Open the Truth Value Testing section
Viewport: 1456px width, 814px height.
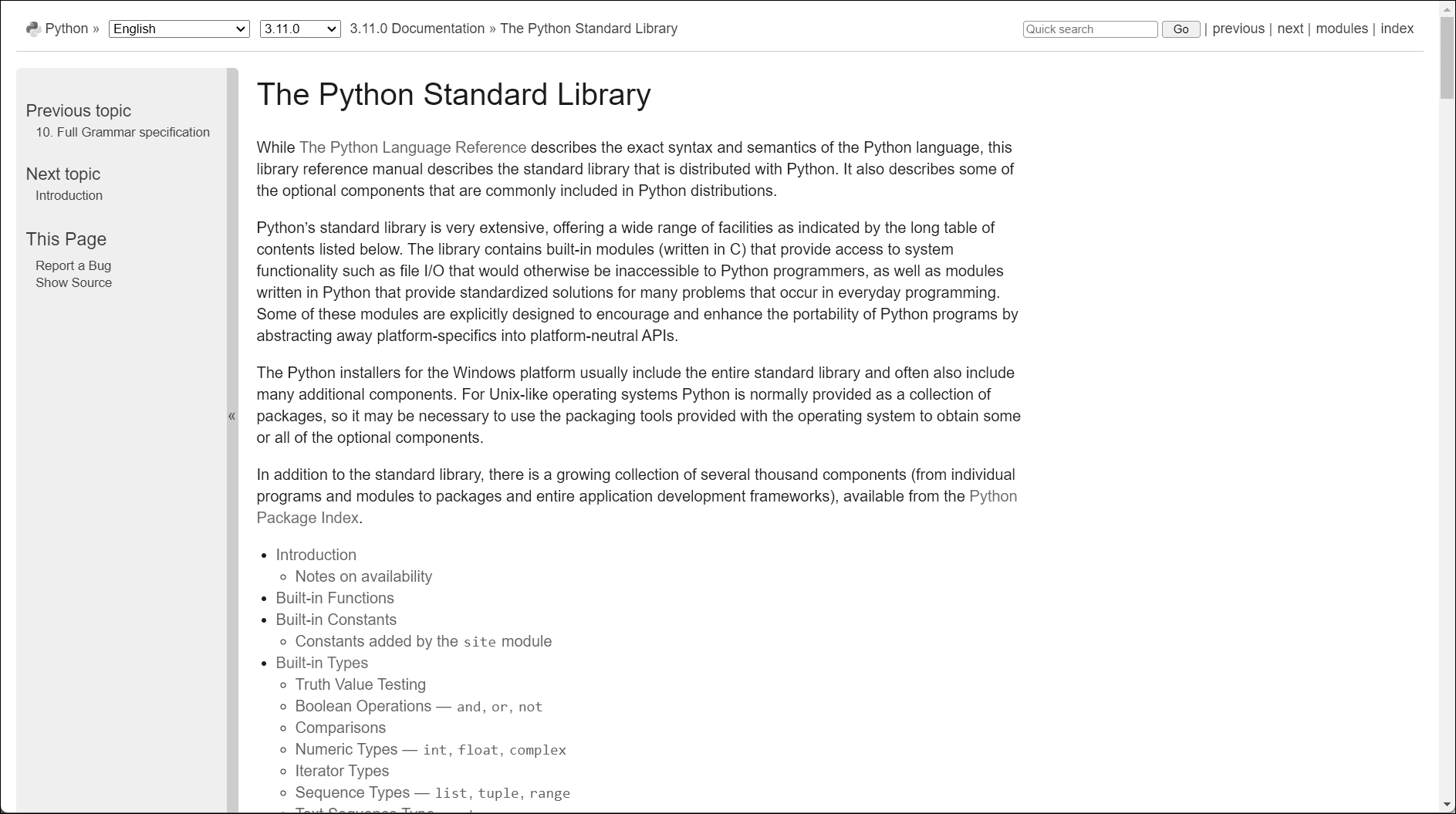(x=360, y=684)
